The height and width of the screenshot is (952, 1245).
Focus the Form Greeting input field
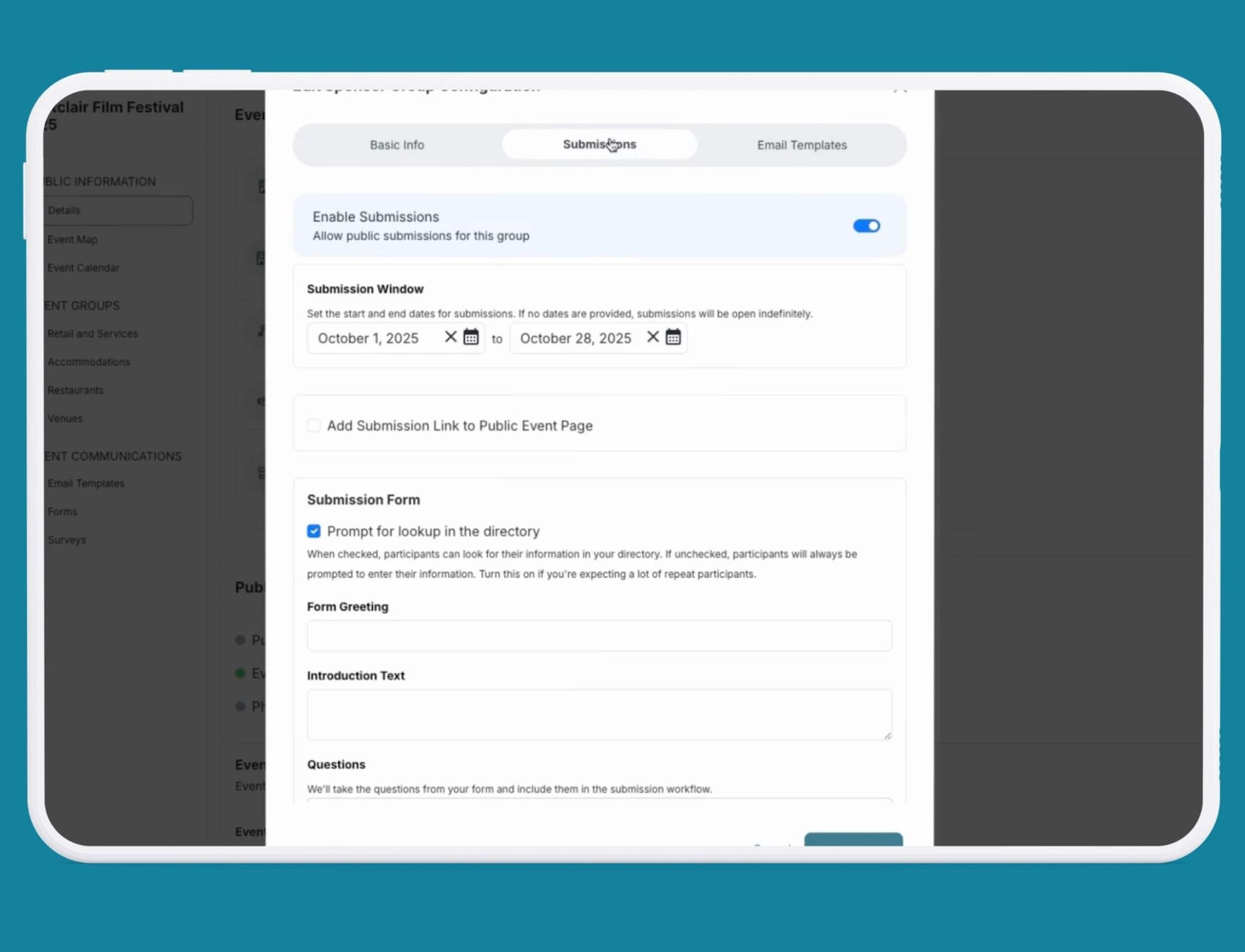(x=599, y=636)
